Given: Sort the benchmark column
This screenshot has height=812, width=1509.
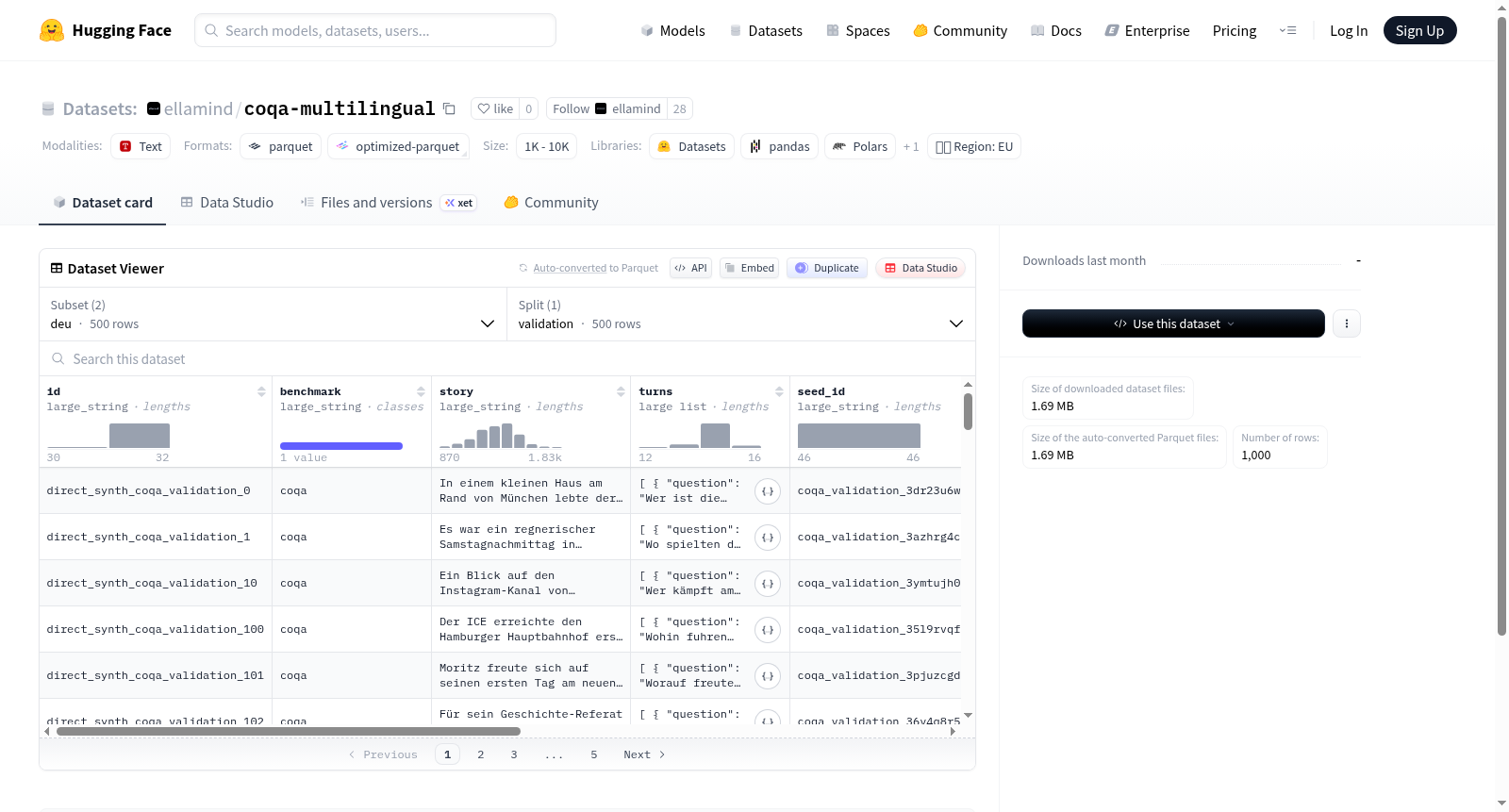Looking at the screenshot, I should [x=421, y=391].
